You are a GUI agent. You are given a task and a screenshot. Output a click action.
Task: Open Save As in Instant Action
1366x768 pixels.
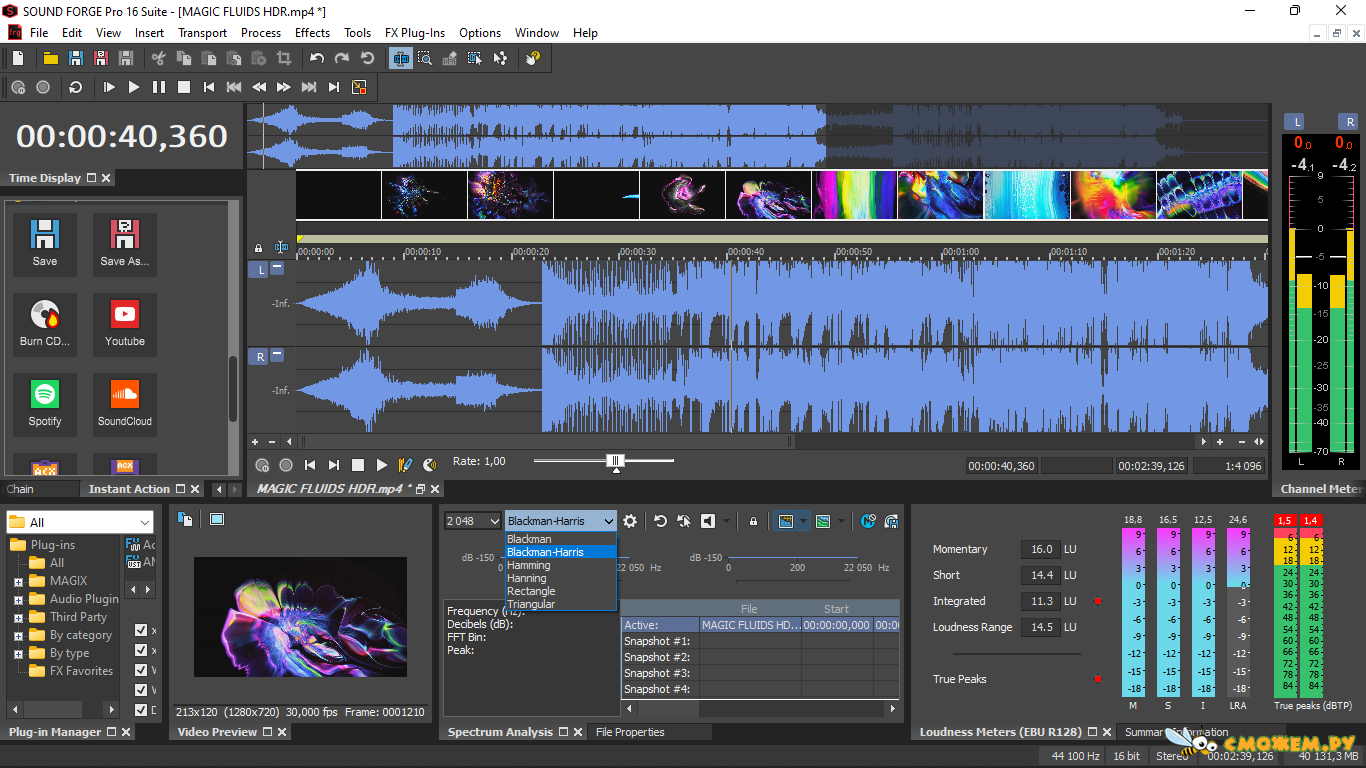[125, 244]
